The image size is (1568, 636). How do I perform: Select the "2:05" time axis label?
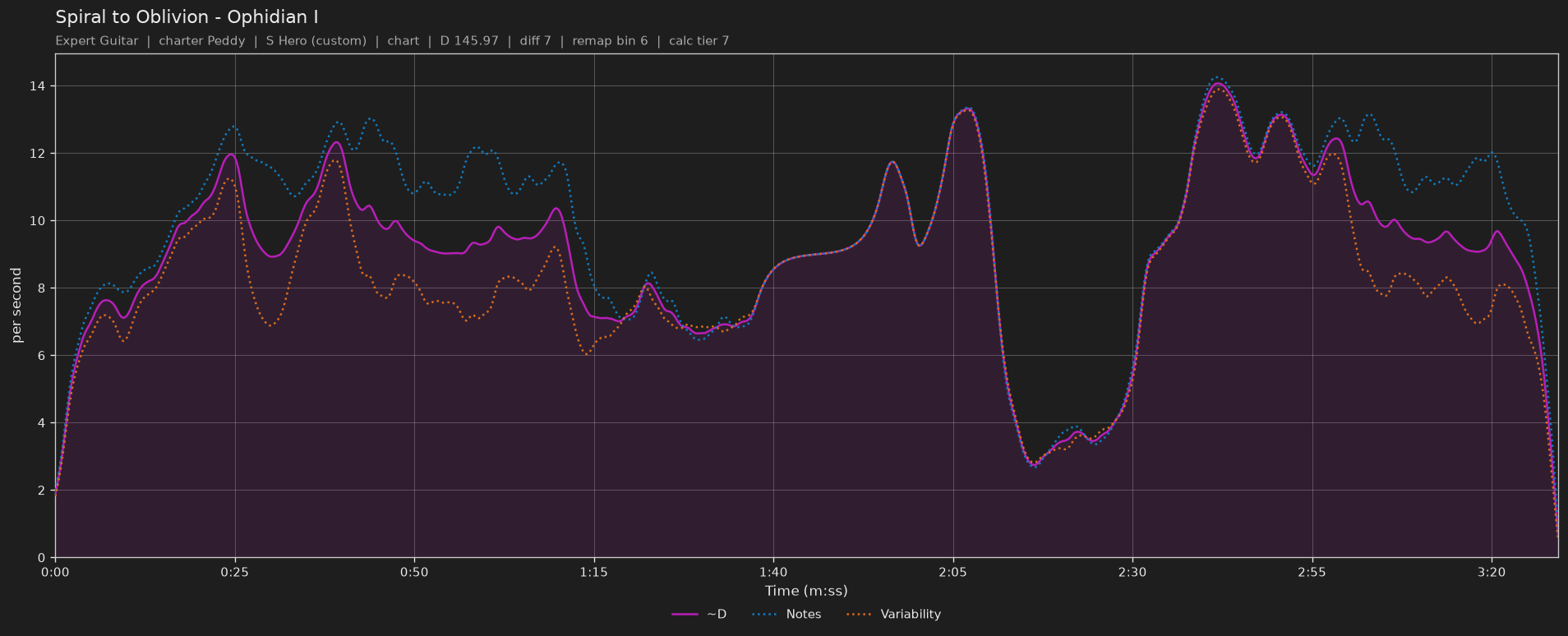952,573
